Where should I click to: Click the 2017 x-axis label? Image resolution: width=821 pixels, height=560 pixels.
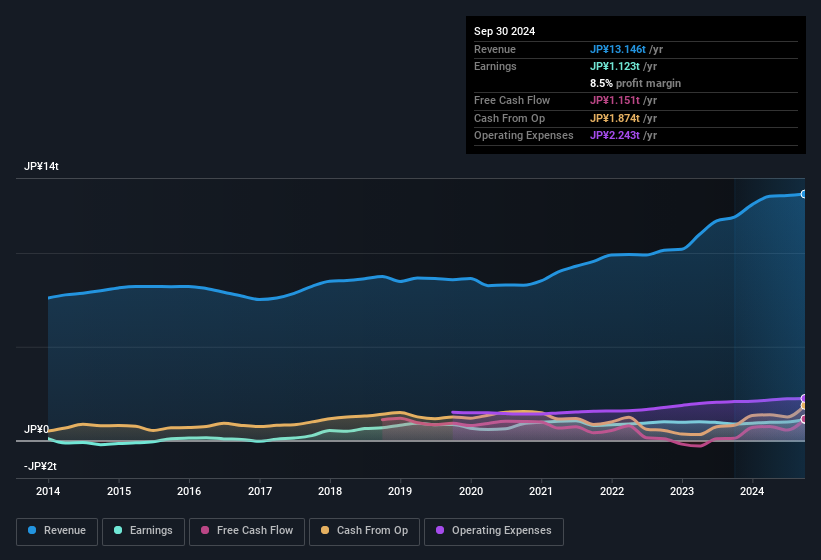tap(260, 491)
